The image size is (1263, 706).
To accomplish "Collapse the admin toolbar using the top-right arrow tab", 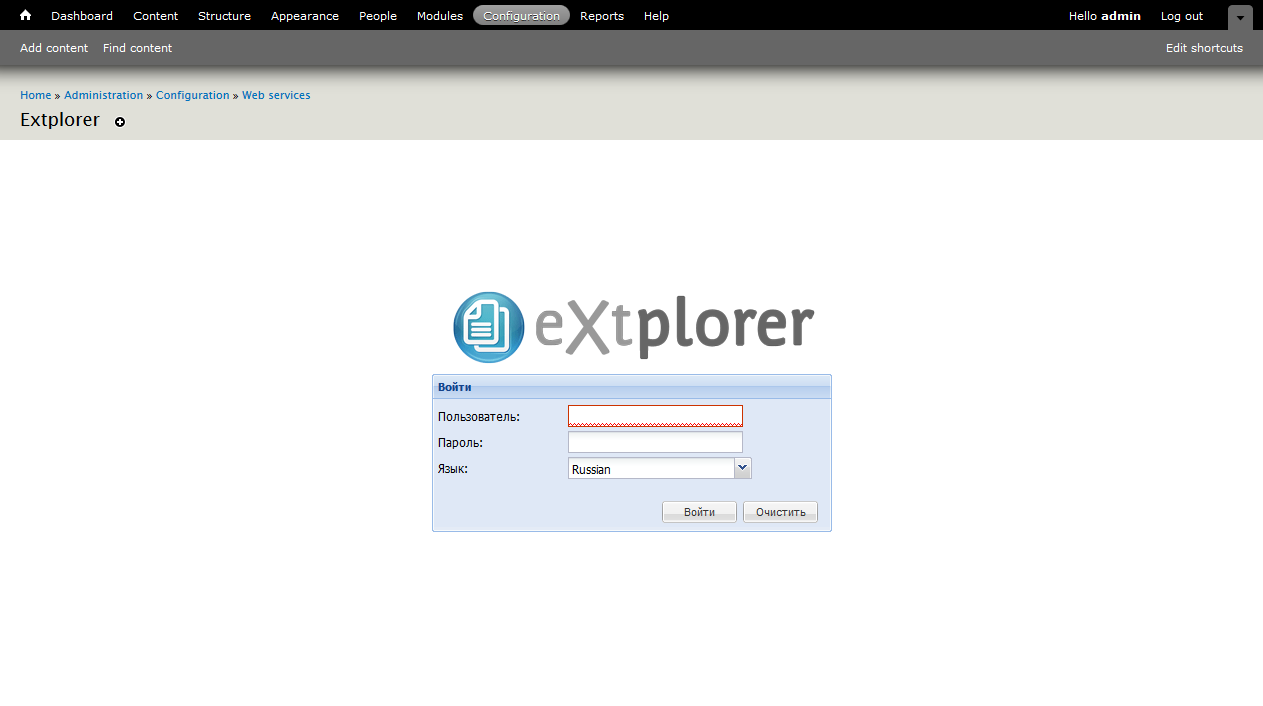I will [x=1239, y=17].
